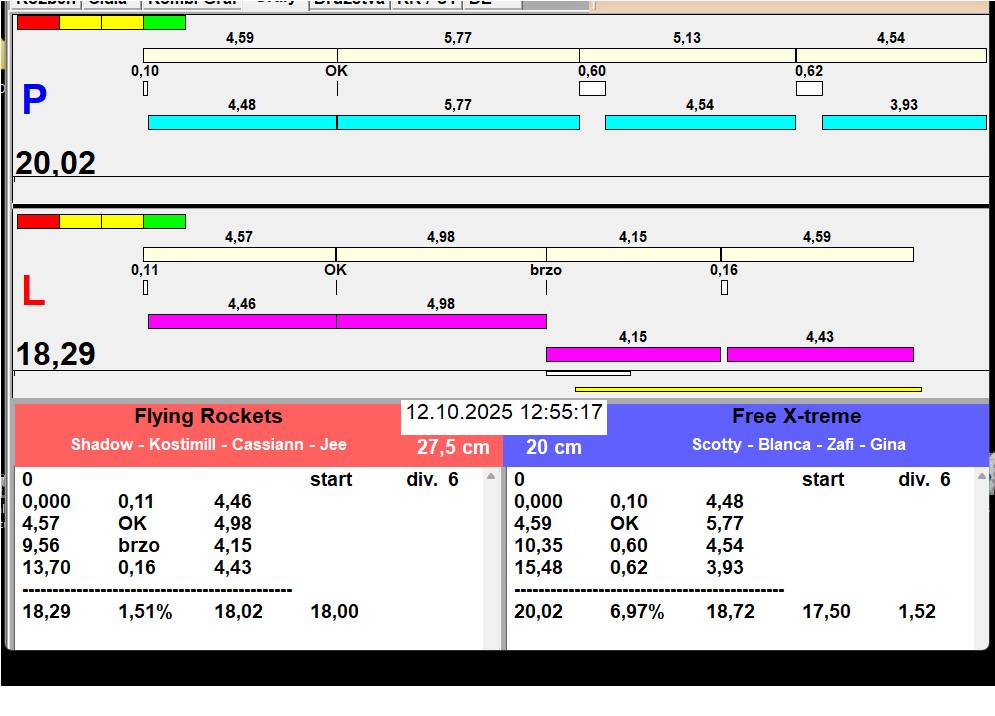
Task: Click the blue P lane letter
Action: point(34,100)
